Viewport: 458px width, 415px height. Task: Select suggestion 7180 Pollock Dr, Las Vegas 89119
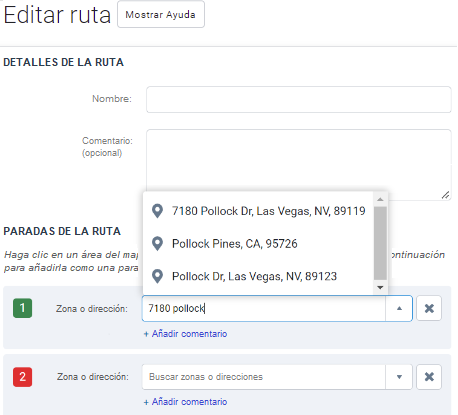point(258,211)
